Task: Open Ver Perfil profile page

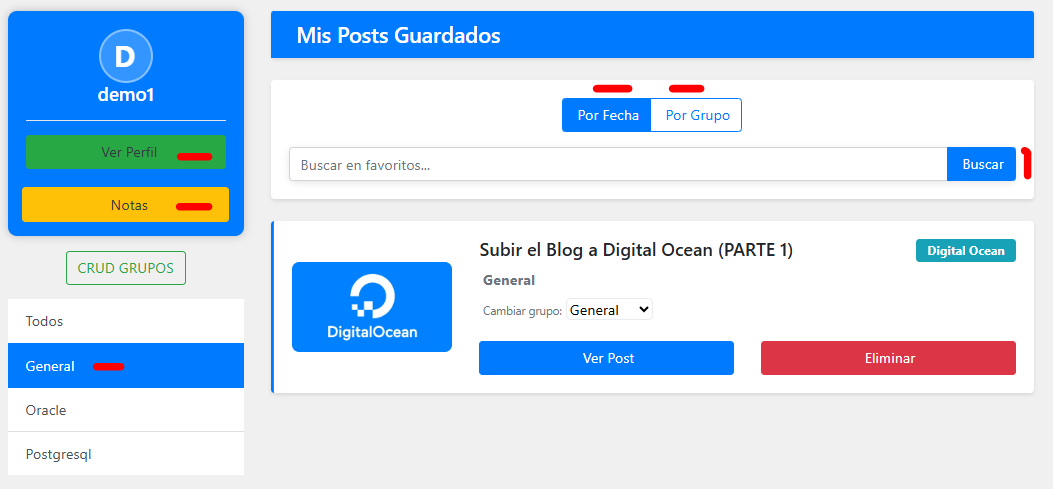Action: click(126, 152)
